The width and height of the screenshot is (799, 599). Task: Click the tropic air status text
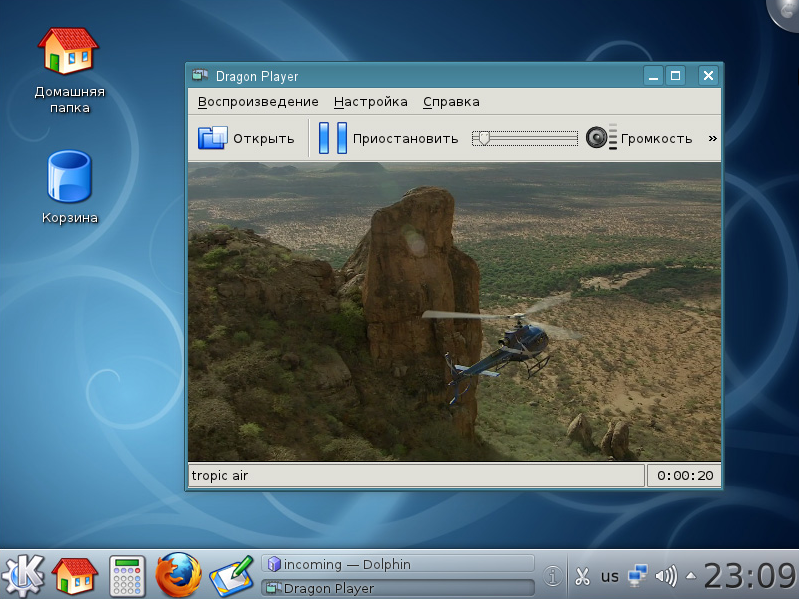point(219,475)
